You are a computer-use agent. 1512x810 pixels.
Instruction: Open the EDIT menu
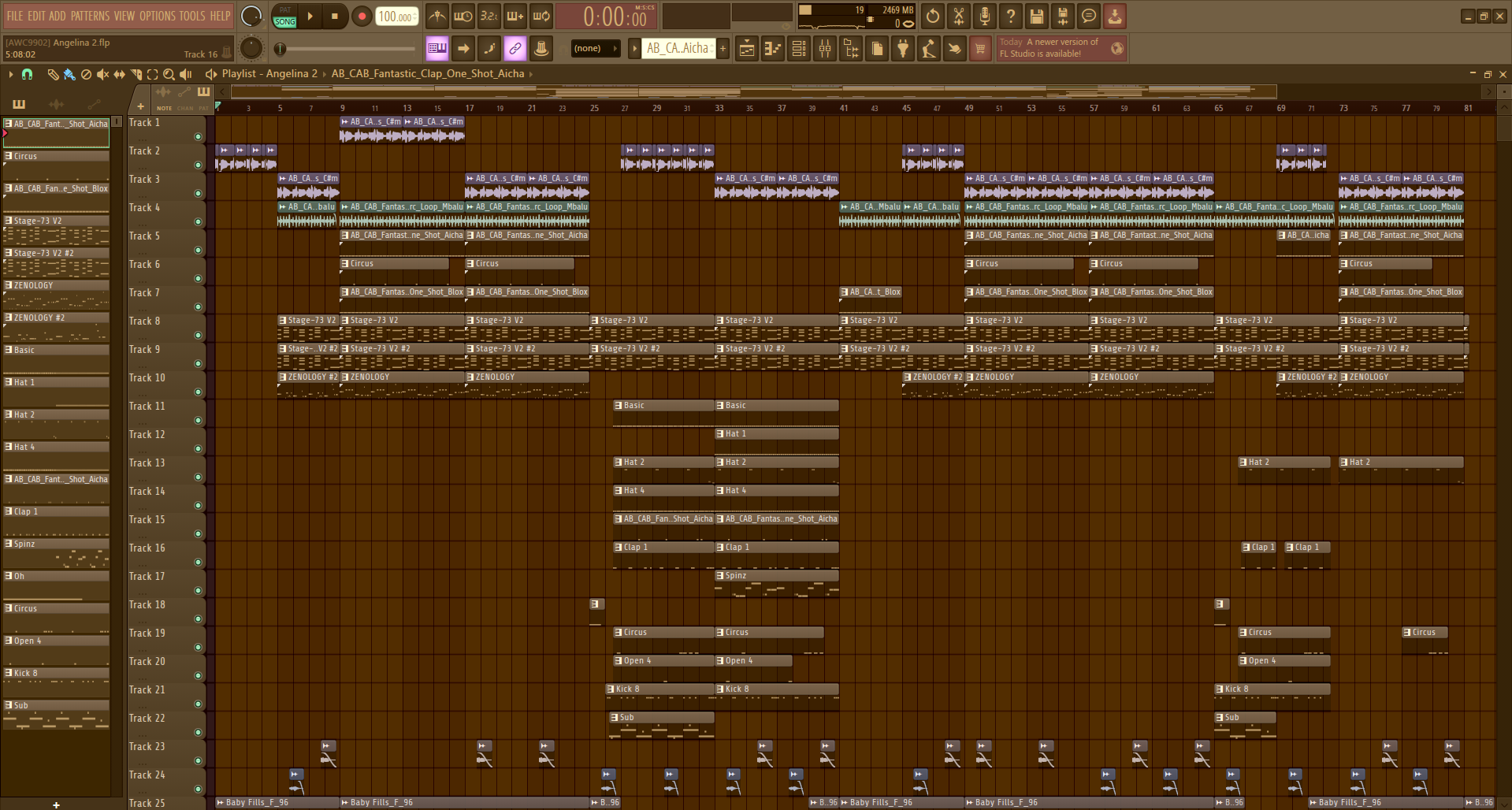(36, 16)
